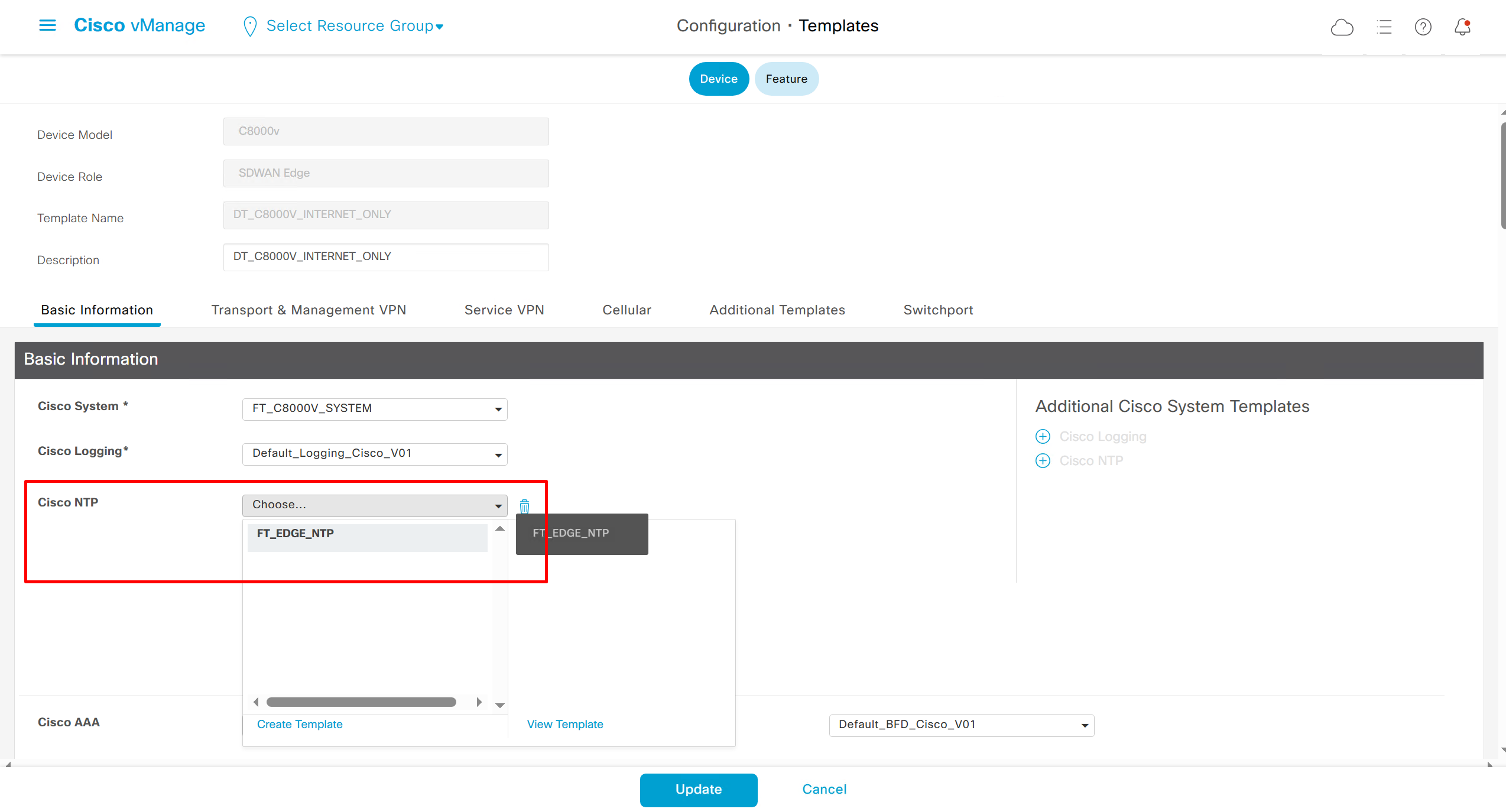Viewport: 1506px width, 812px height.
Task: Expand the Cisco Logging dropdown
Action: click(x=375, y=454)
